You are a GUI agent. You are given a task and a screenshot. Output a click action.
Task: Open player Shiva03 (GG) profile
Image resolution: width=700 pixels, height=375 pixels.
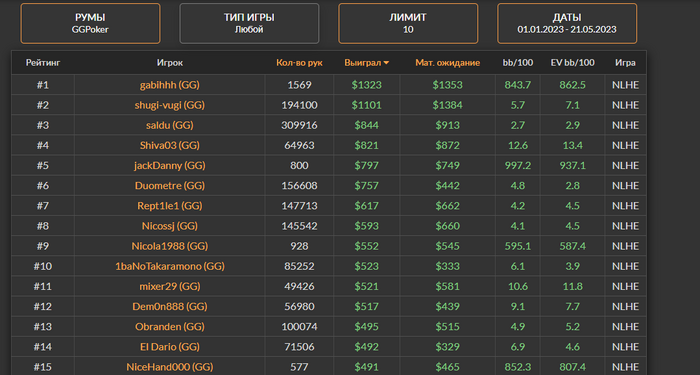coord(170,145)
